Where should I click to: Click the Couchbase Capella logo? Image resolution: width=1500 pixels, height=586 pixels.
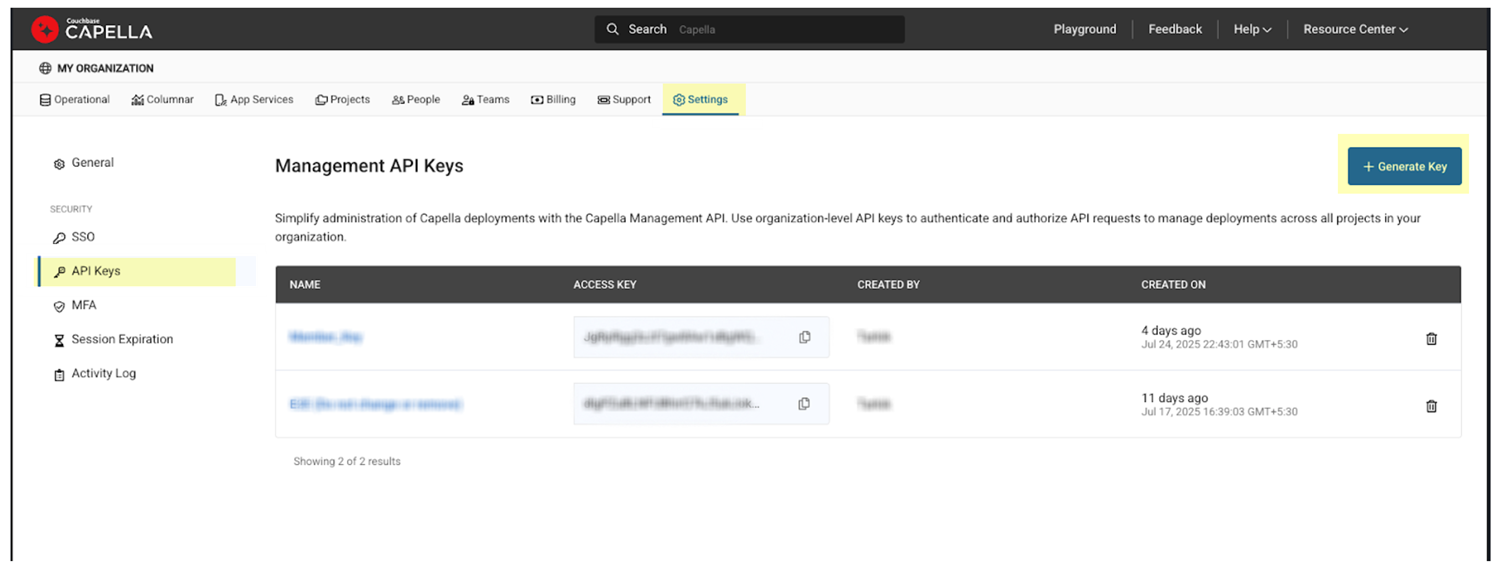point(92,29)
